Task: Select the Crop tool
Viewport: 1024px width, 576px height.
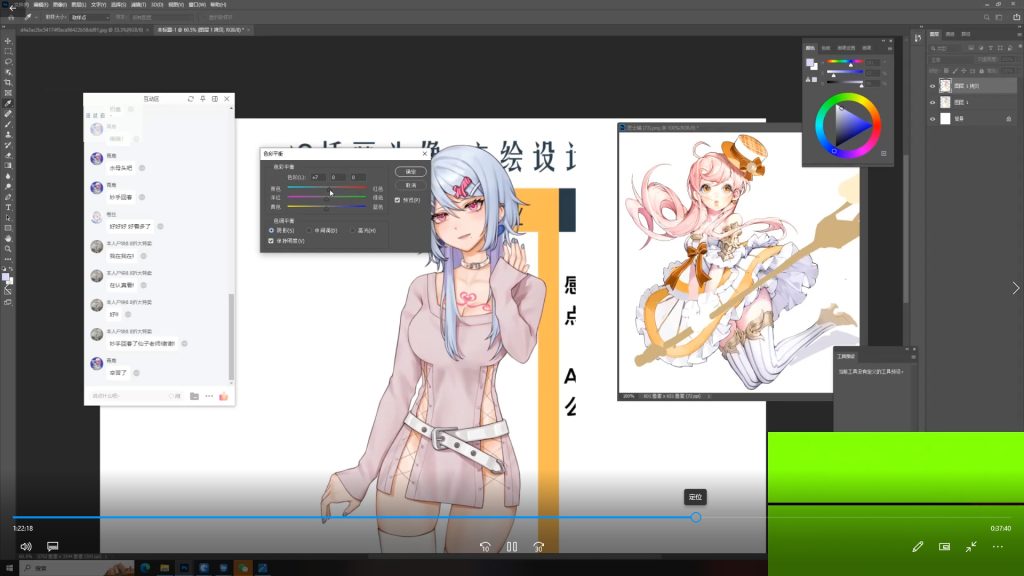Action: pos(8,82)
